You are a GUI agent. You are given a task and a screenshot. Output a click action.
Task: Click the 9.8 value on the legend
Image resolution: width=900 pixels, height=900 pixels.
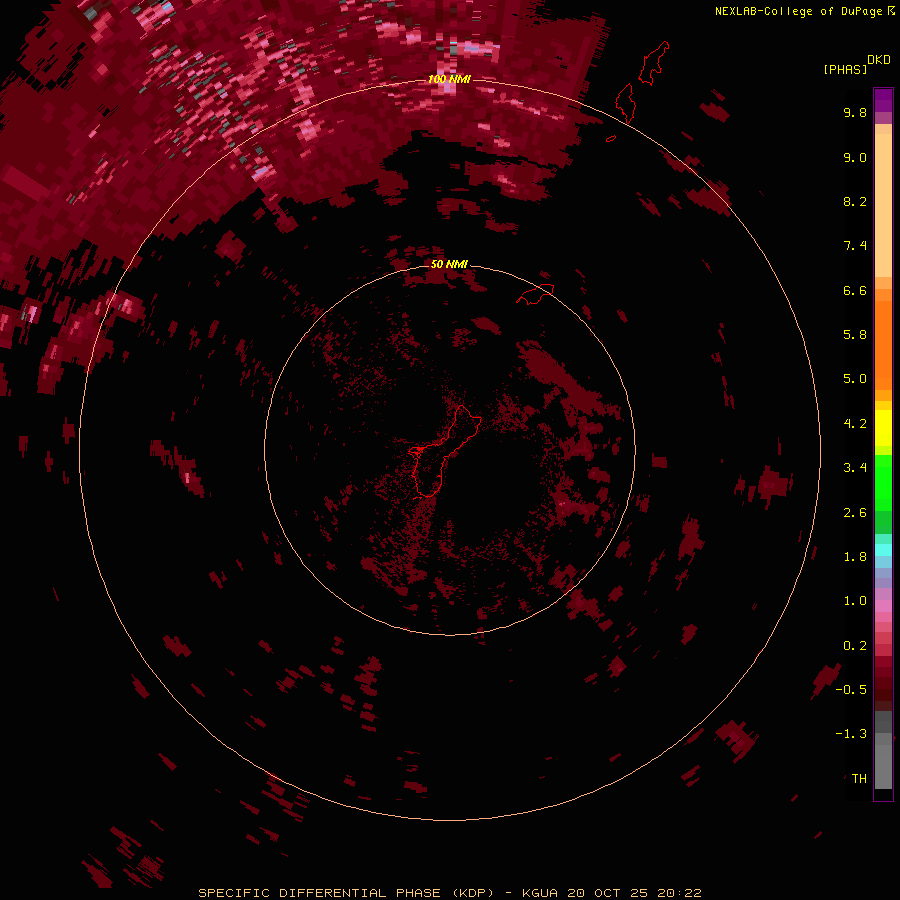(855, 112)
